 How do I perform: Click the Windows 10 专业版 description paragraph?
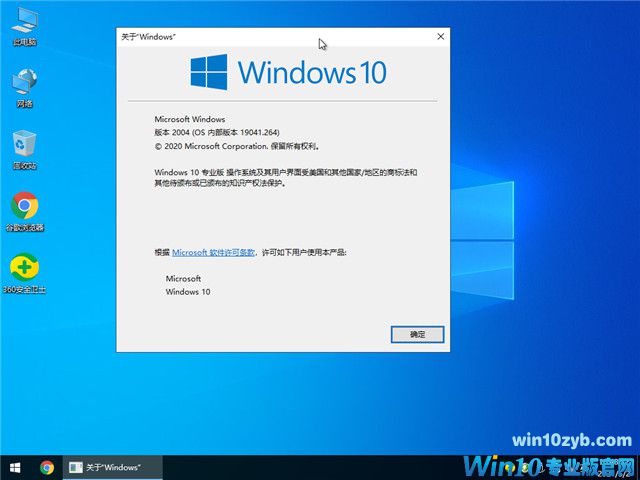(x=286, y=178)
